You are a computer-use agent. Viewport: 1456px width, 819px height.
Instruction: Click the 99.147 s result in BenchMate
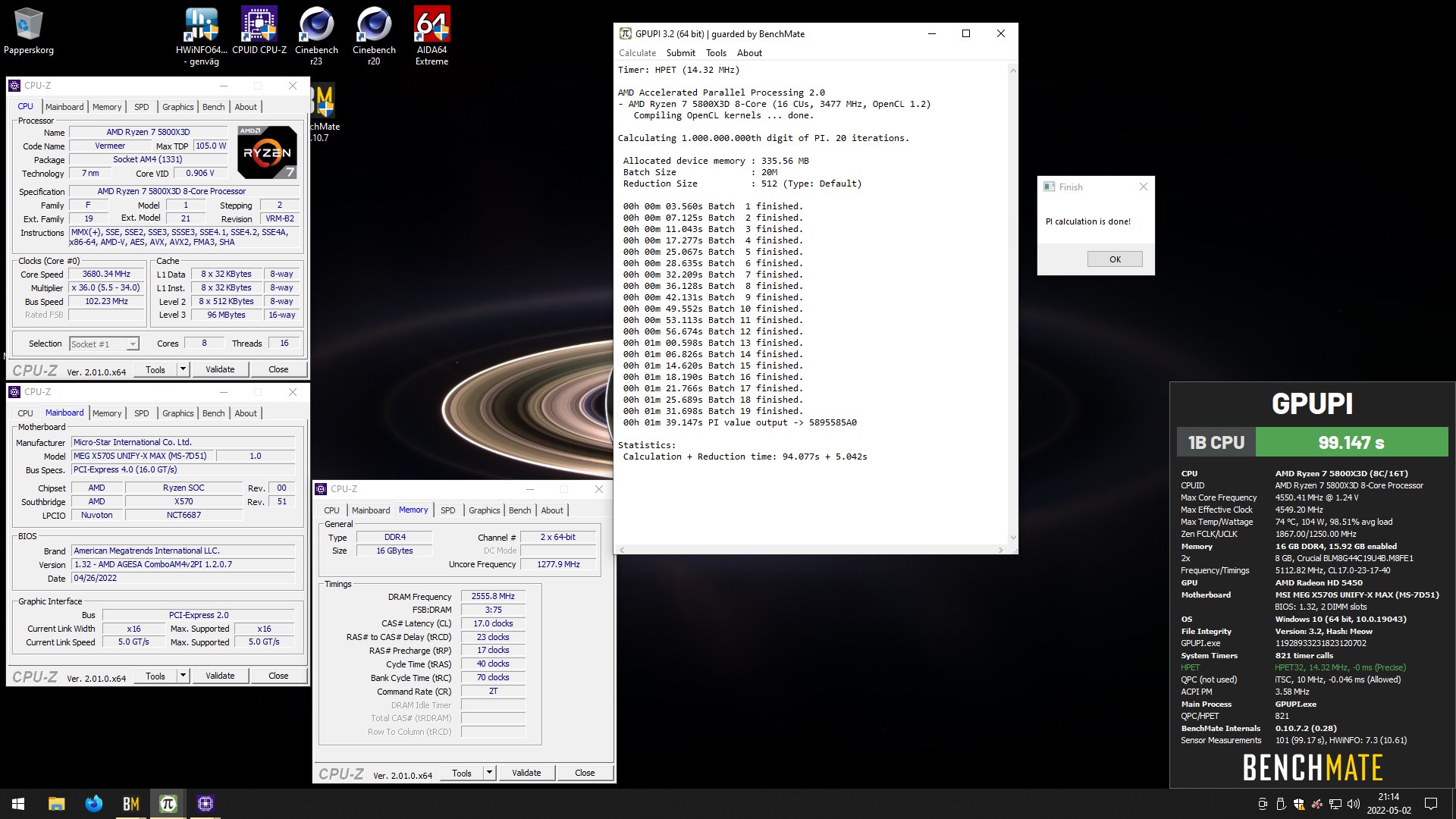(1351, 442)
